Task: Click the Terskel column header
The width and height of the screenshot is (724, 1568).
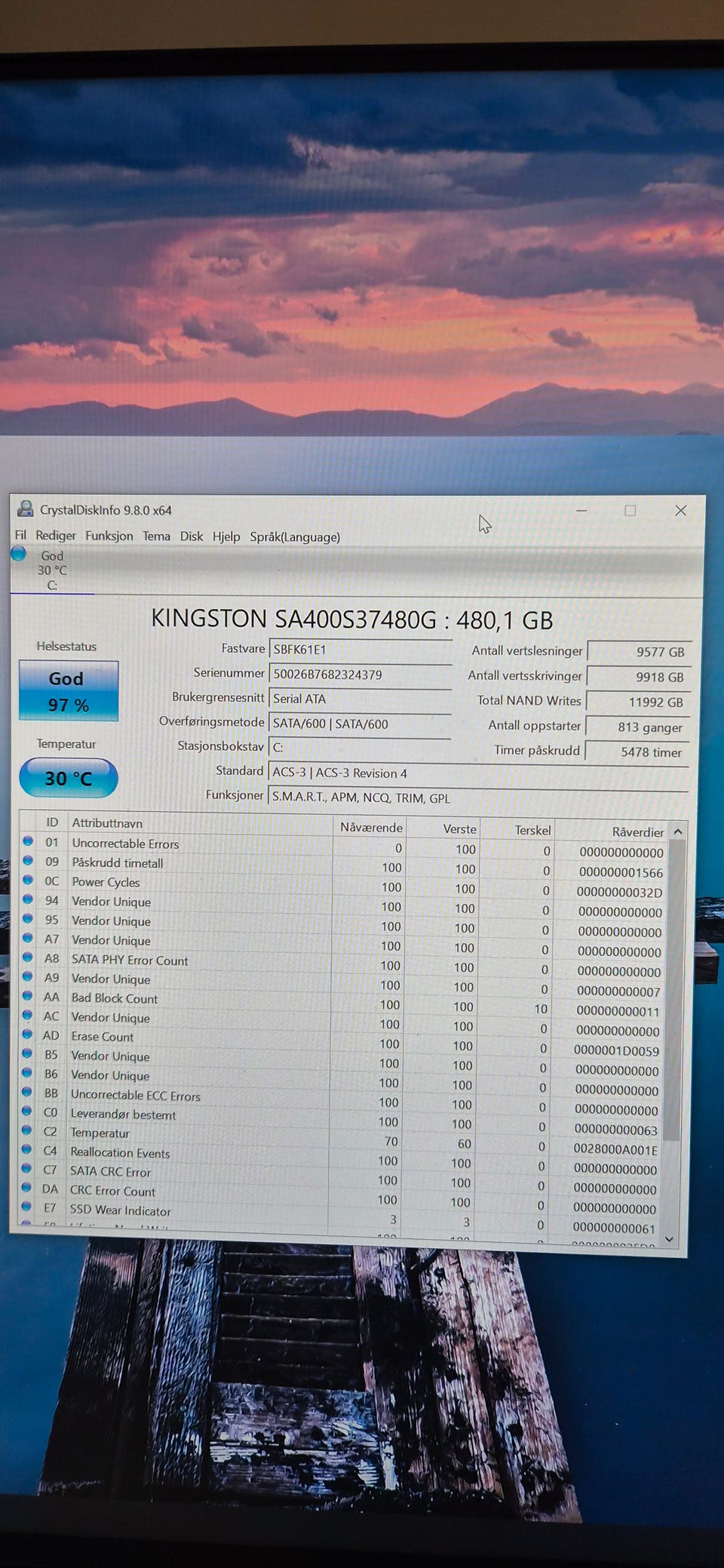Action: point(517,830)
